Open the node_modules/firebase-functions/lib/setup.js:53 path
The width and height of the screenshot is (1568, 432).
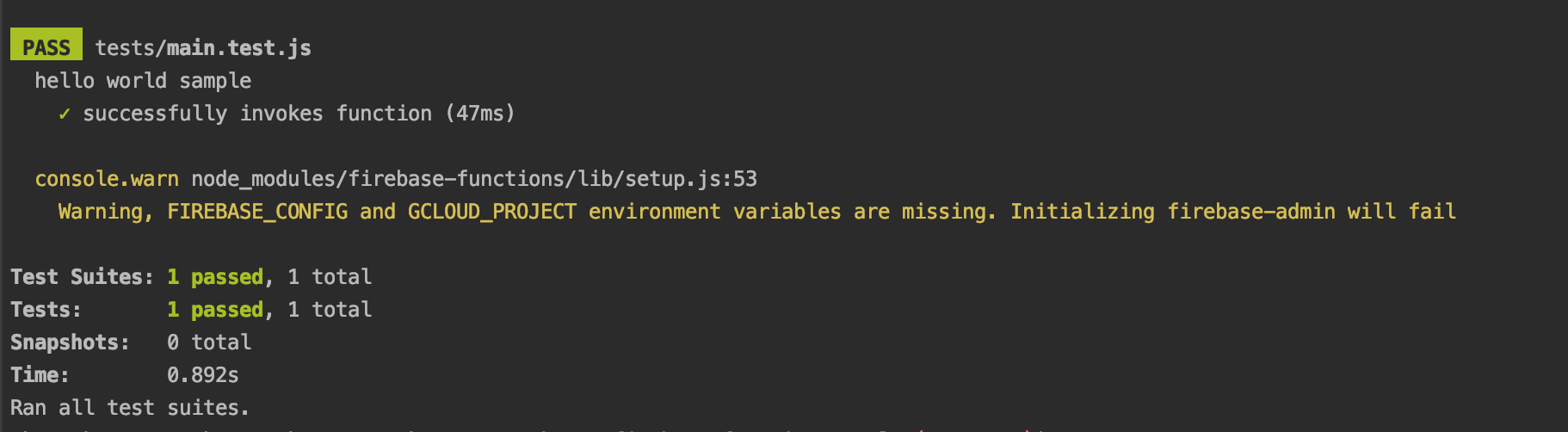coord(474,179)
